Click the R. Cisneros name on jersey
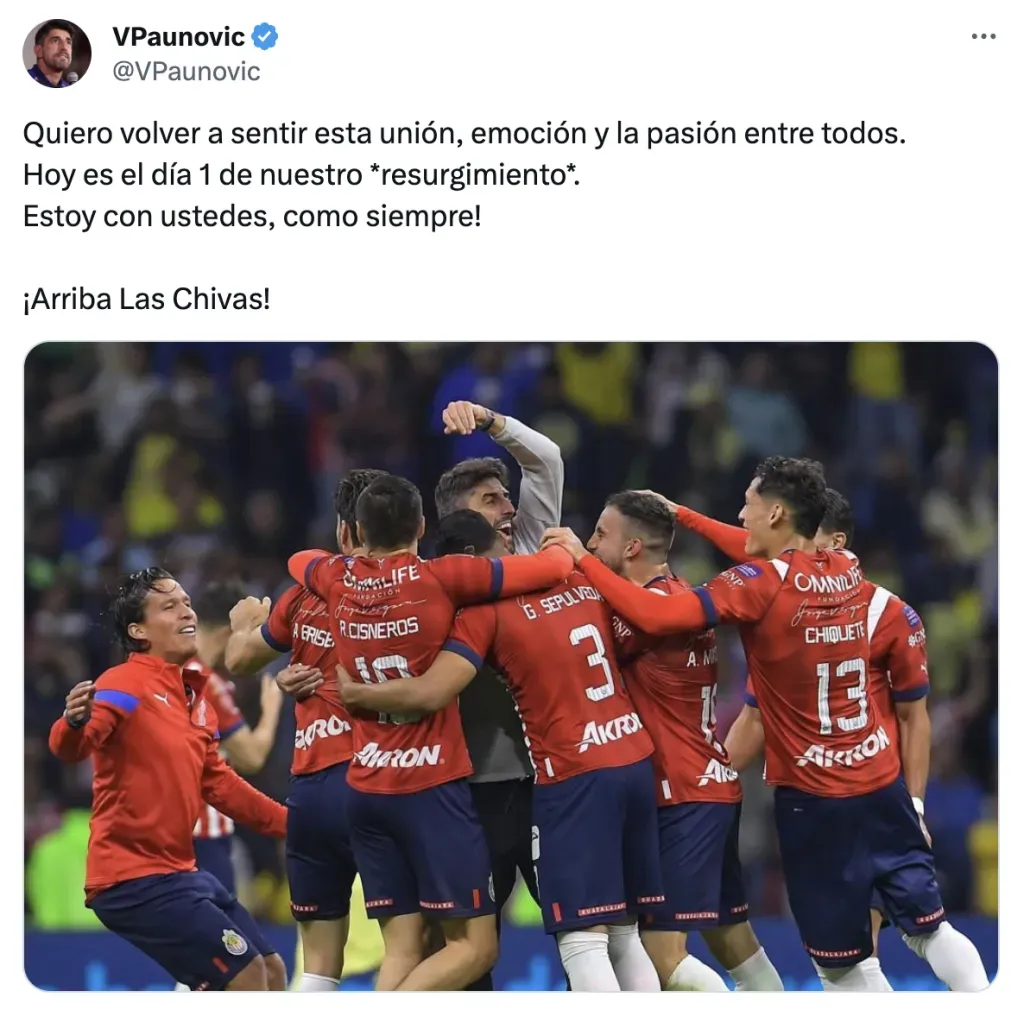This screenshot has width=1024, height=1010. pyautogui.click(x=379, y=629)
